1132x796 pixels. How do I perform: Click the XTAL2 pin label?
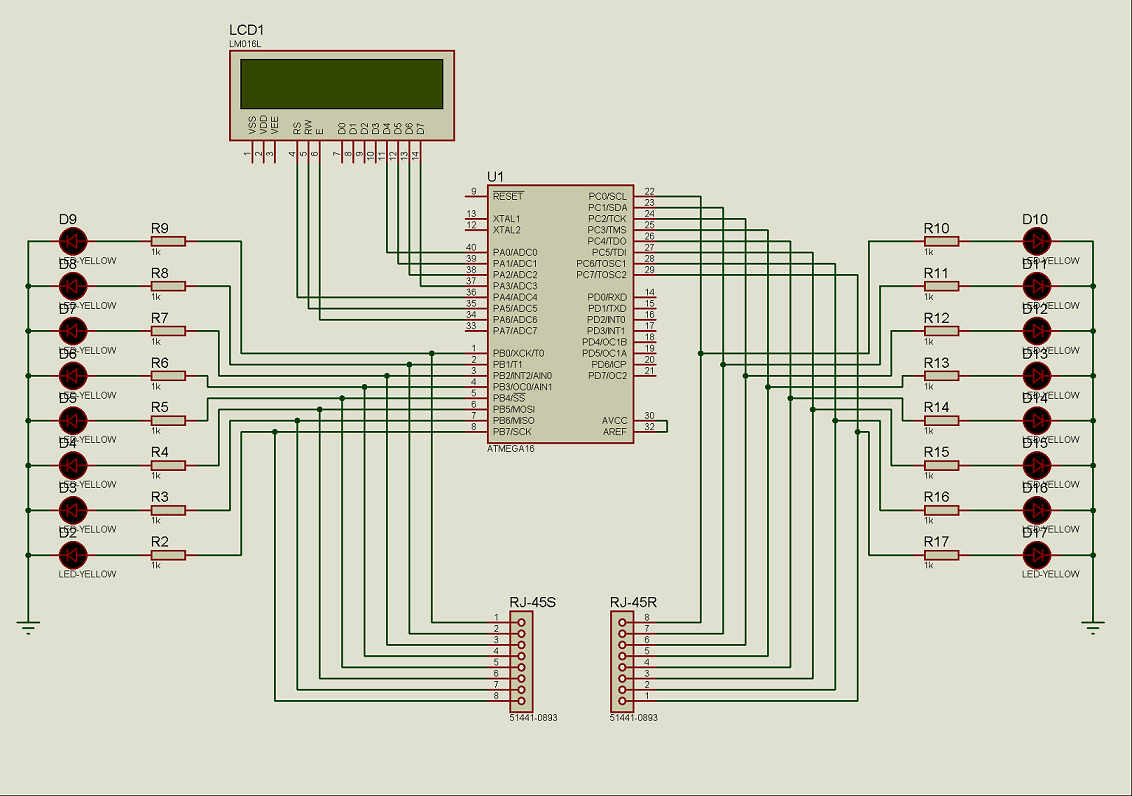point(507,230)
